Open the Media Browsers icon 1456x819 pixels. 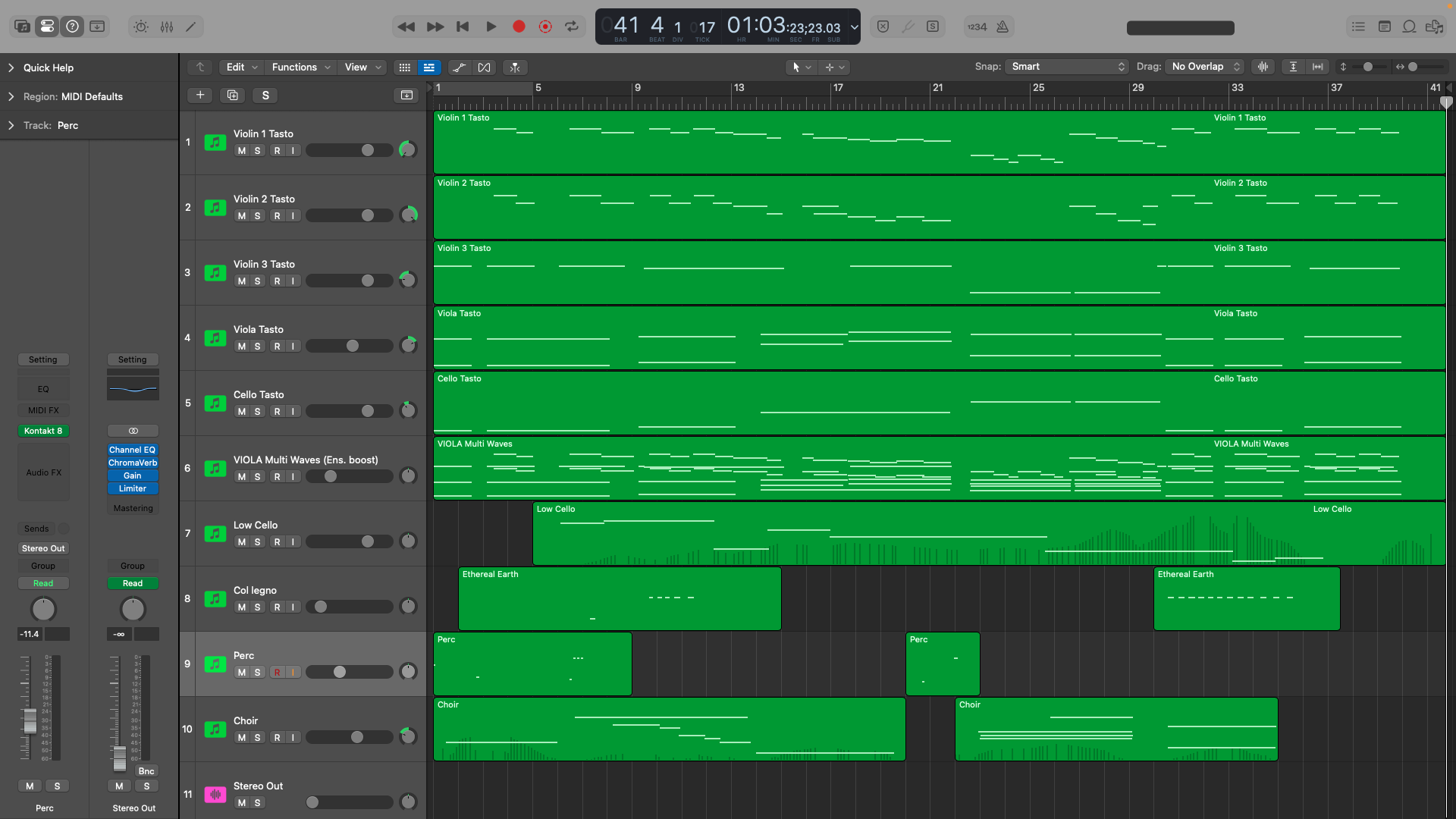click(x=1434, y=27)
